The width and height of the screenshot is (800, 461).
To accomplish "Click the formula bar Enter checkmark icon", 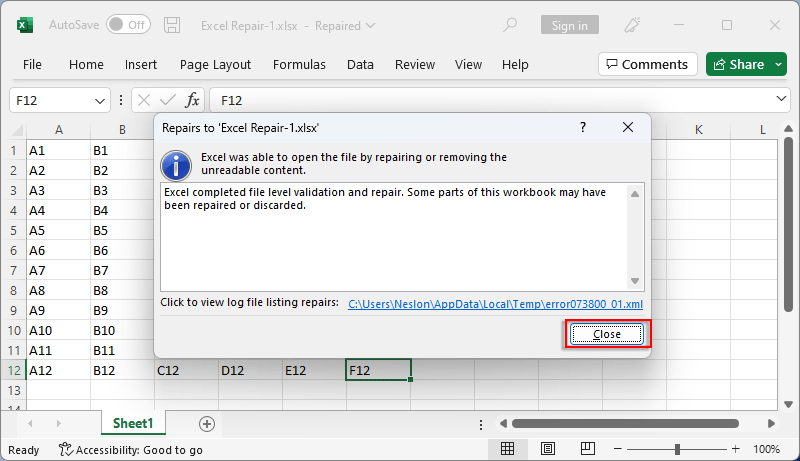I will [167, 100].
